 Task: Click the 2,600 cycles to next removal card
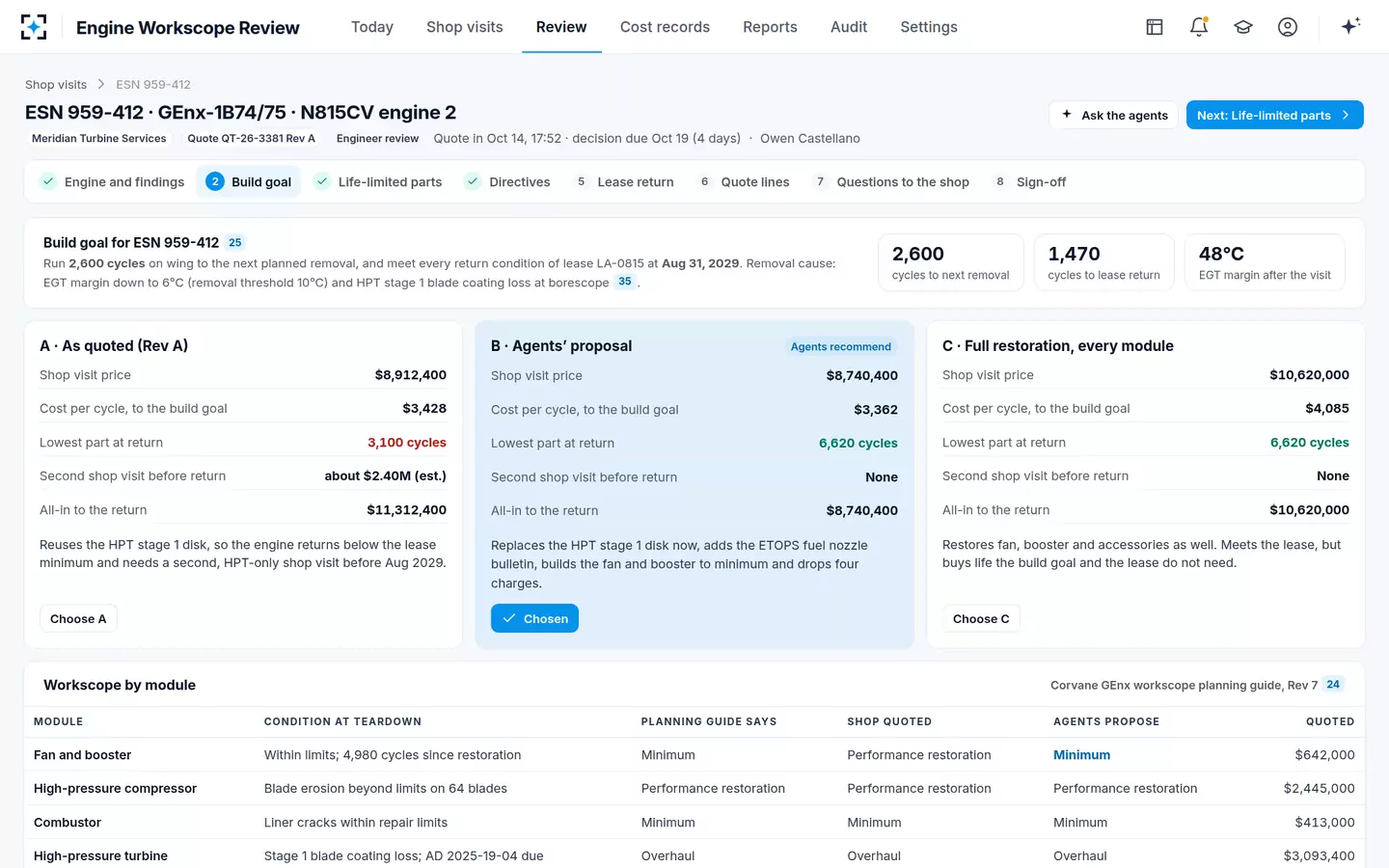pos(950,262)
